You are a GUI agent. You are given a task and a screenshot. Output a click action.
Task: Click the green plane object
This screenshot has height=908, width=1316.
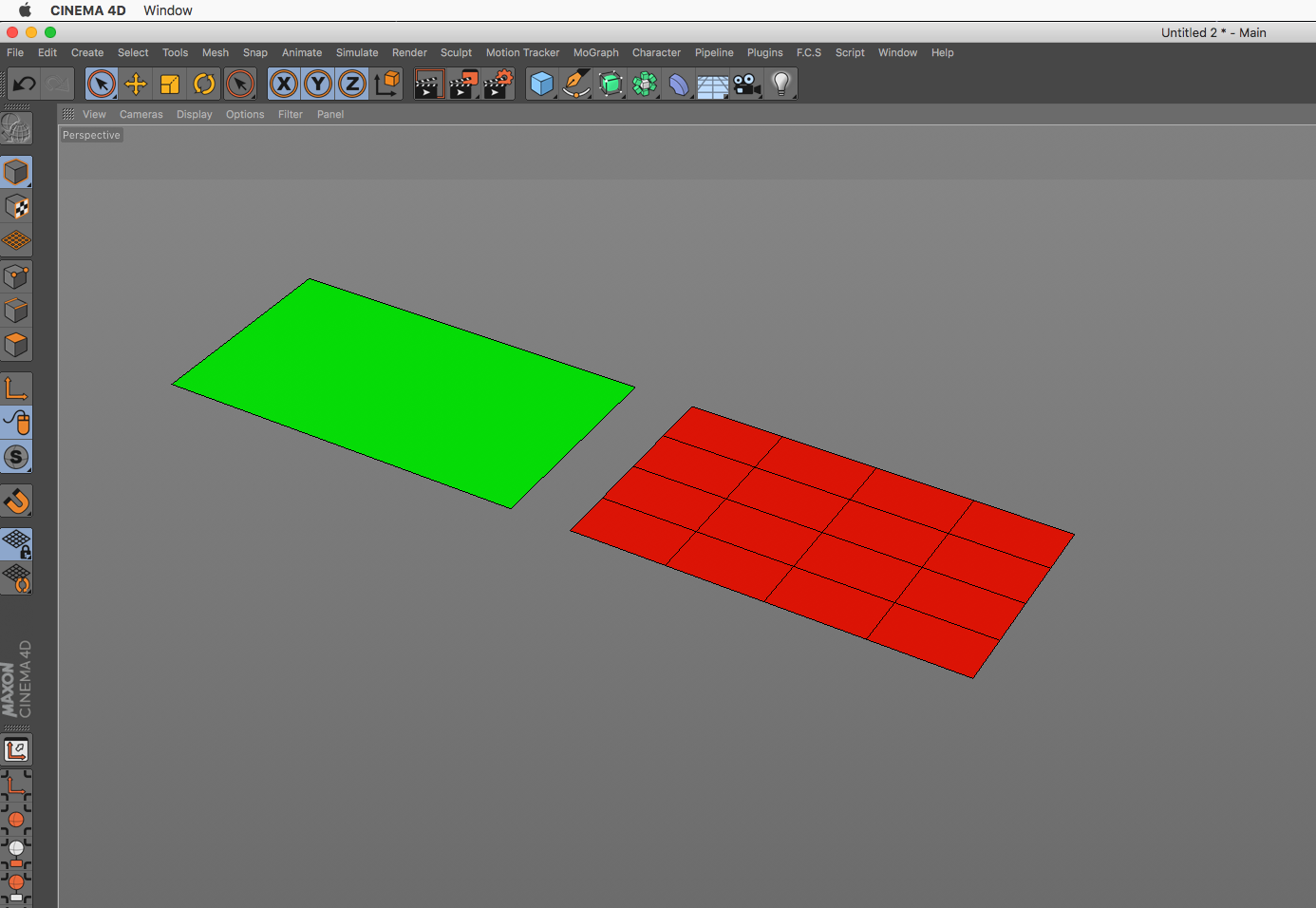point(403,393)
